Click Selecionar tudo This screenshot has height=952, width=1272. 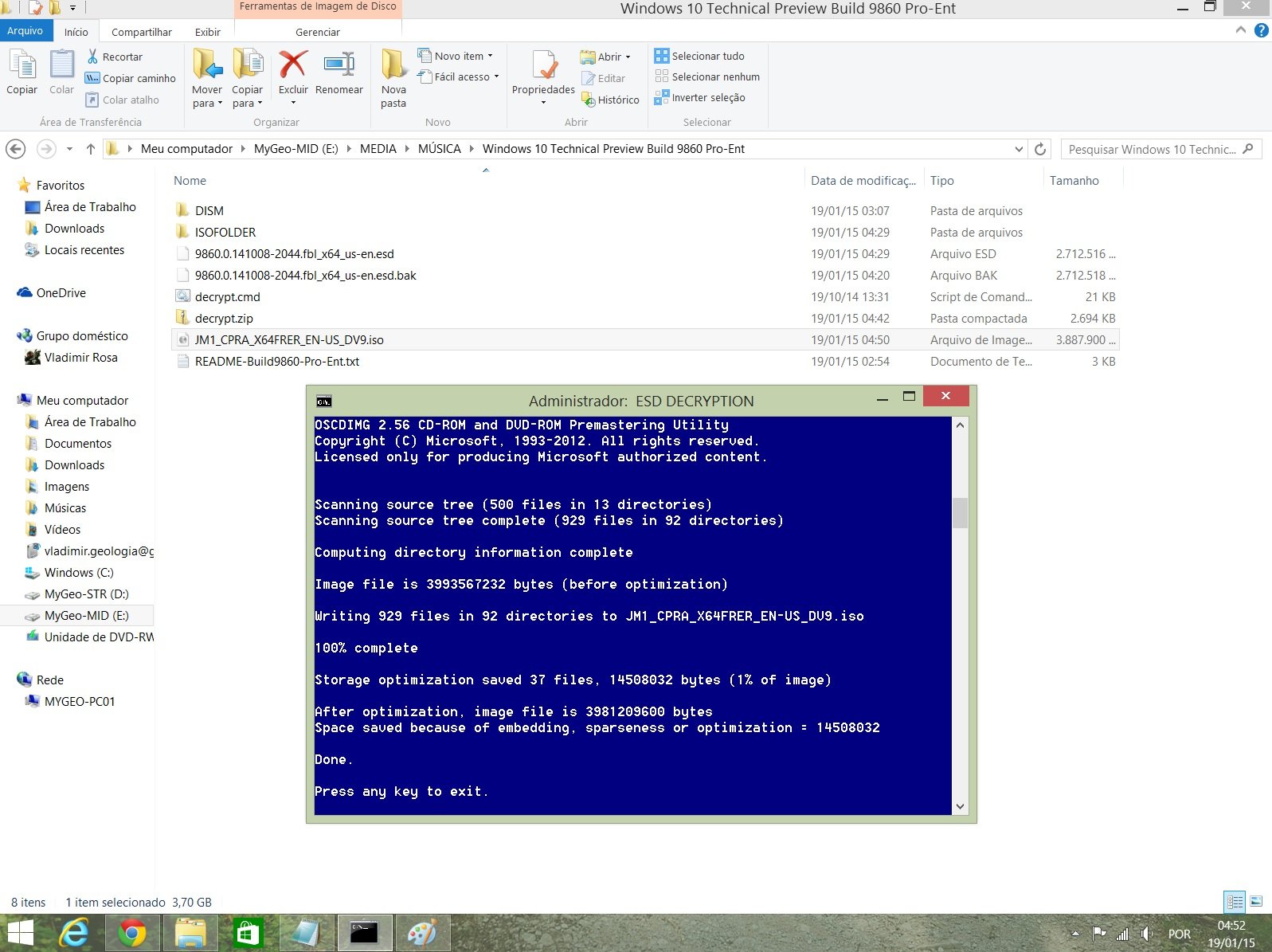700,56
